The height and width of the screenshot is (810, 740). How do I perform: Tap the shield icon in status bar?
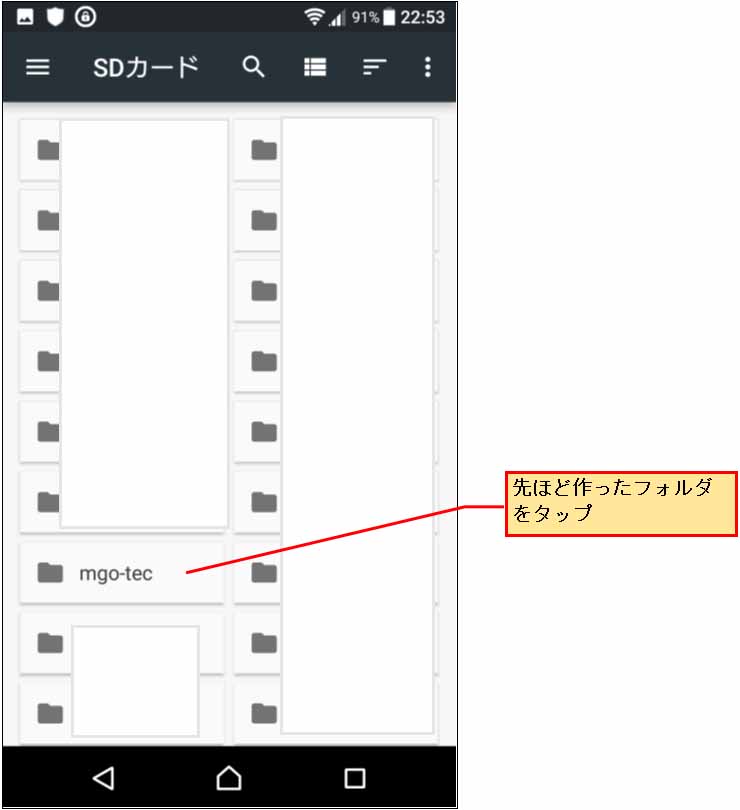pyautogui.click(x=55, y=17)
